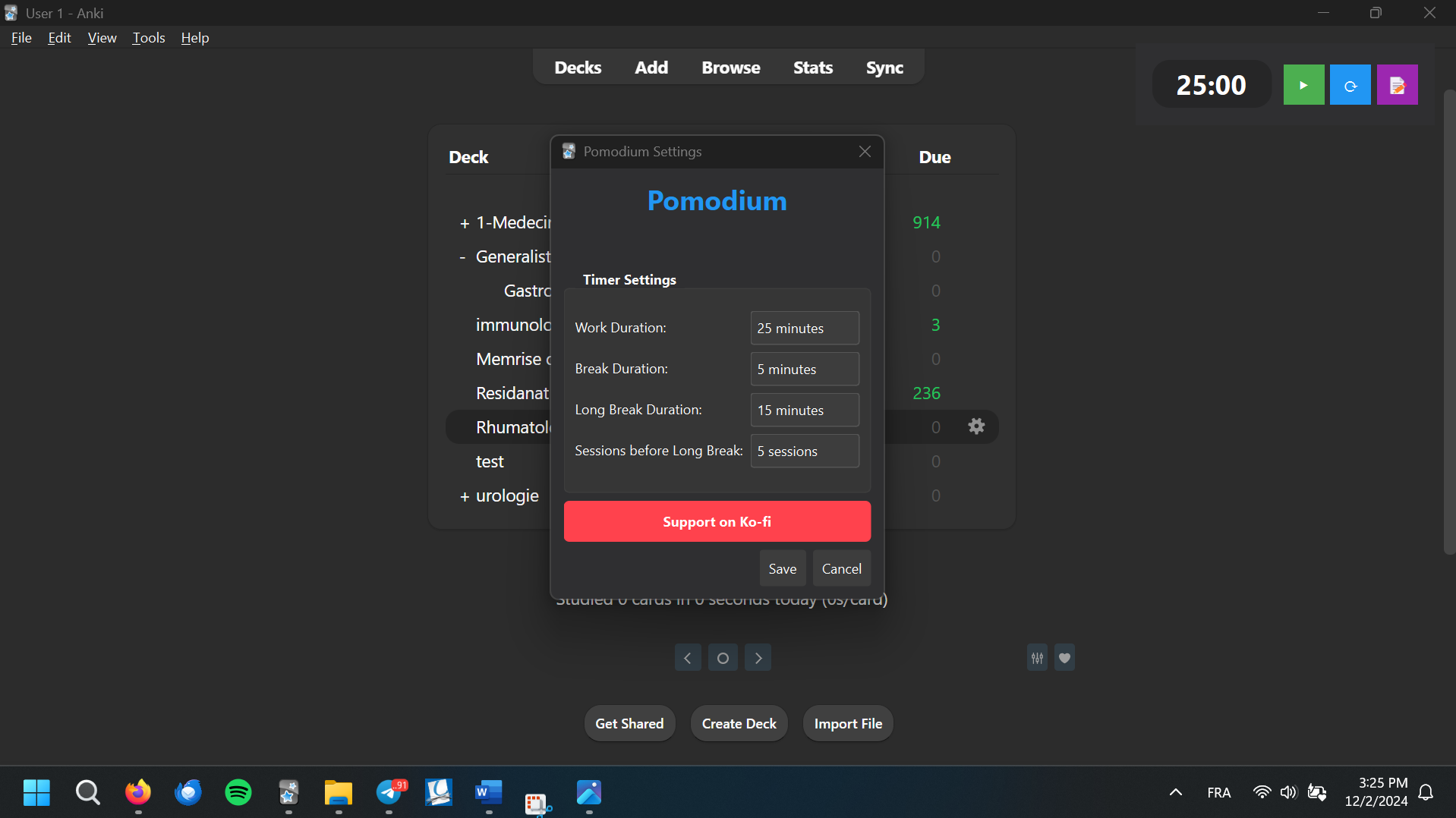Select the previous arrow in bottom navigation

pos(687,657)
